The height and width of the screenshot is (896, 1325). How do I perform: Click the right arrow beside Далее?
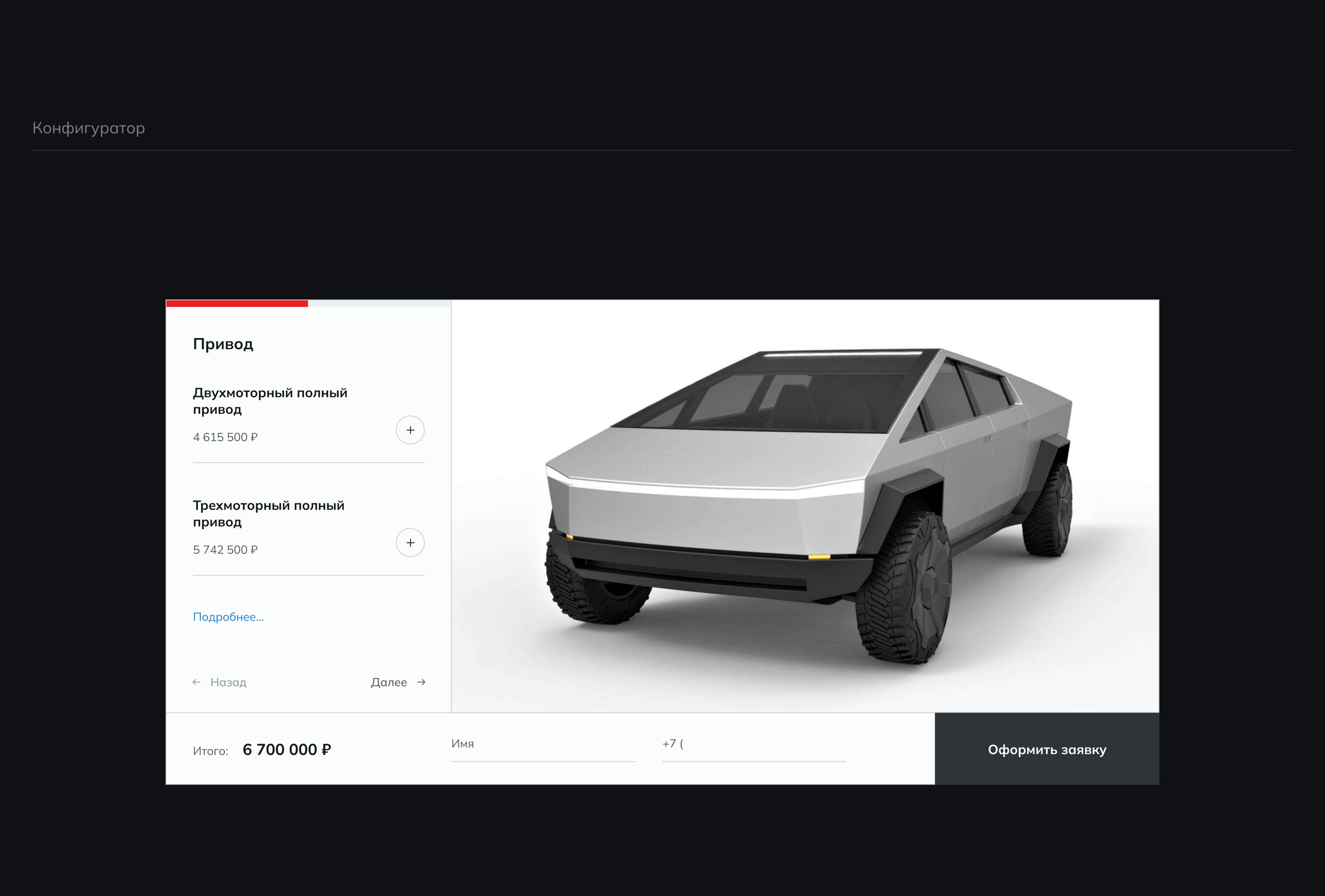tap(422, 682)
